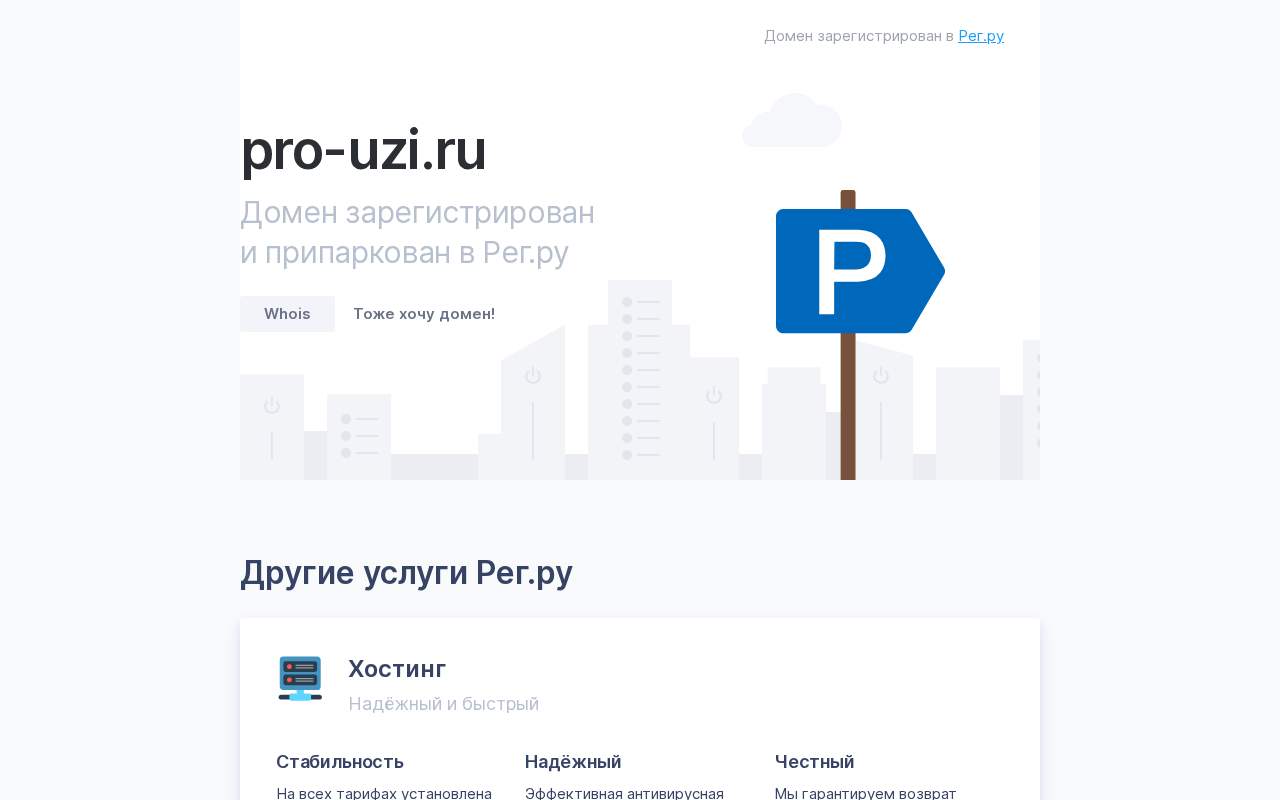Select the Стабильность column heading
This screenshot has width=1280, height=800.
[340, 762]
